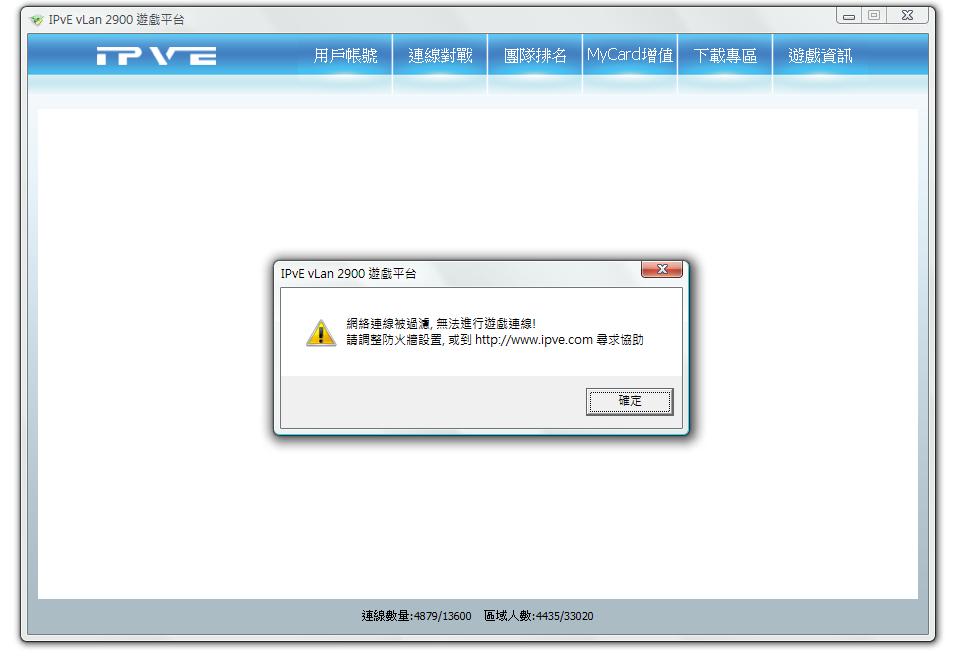The height and width of the screenshot is (672, 965).
Task: Confirm the dialog with 確定 button
Action: [630, 401]
